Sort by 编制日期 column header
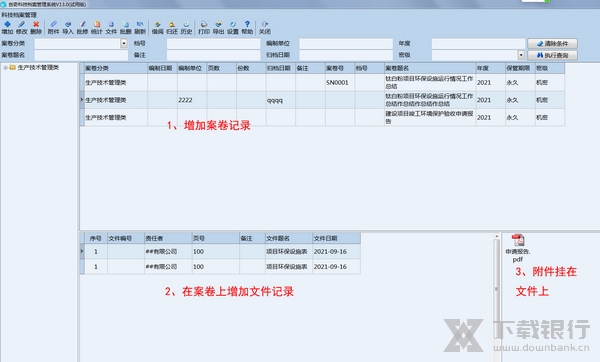This screenshot has width=600, height=362. (162, 68)
